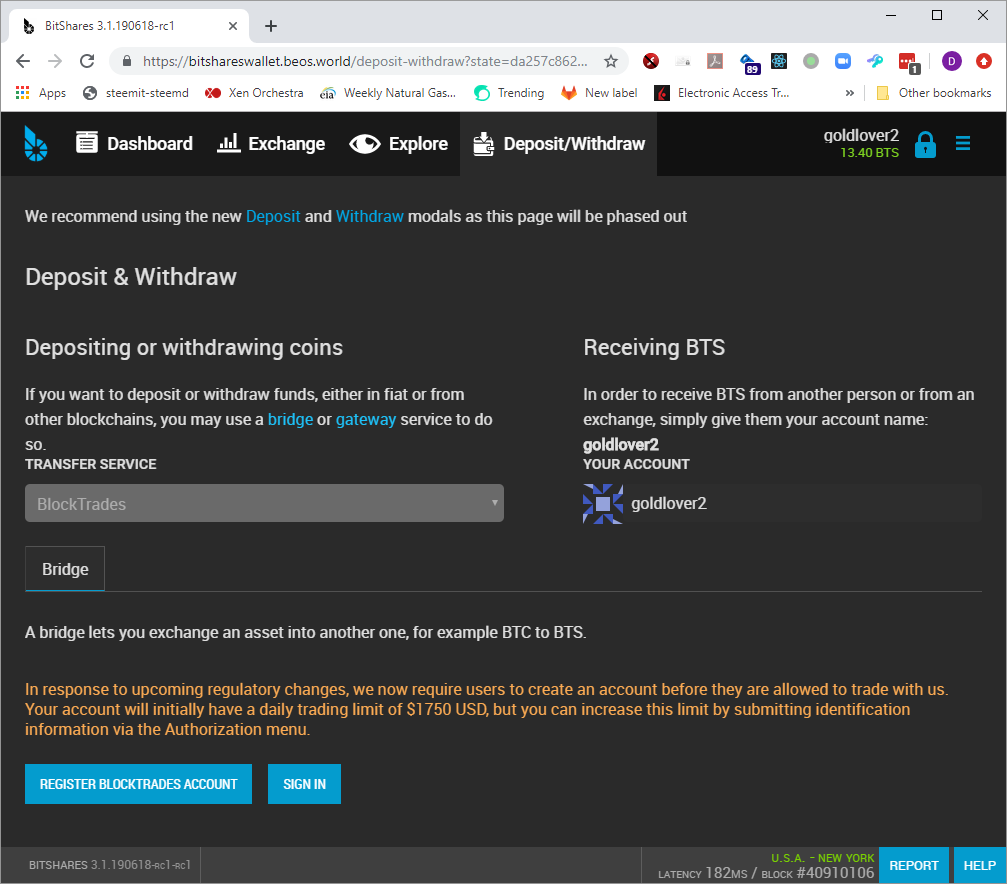1007x884 pixels.
Task: Open the Exchange menu item
Action: click(271, 143)
